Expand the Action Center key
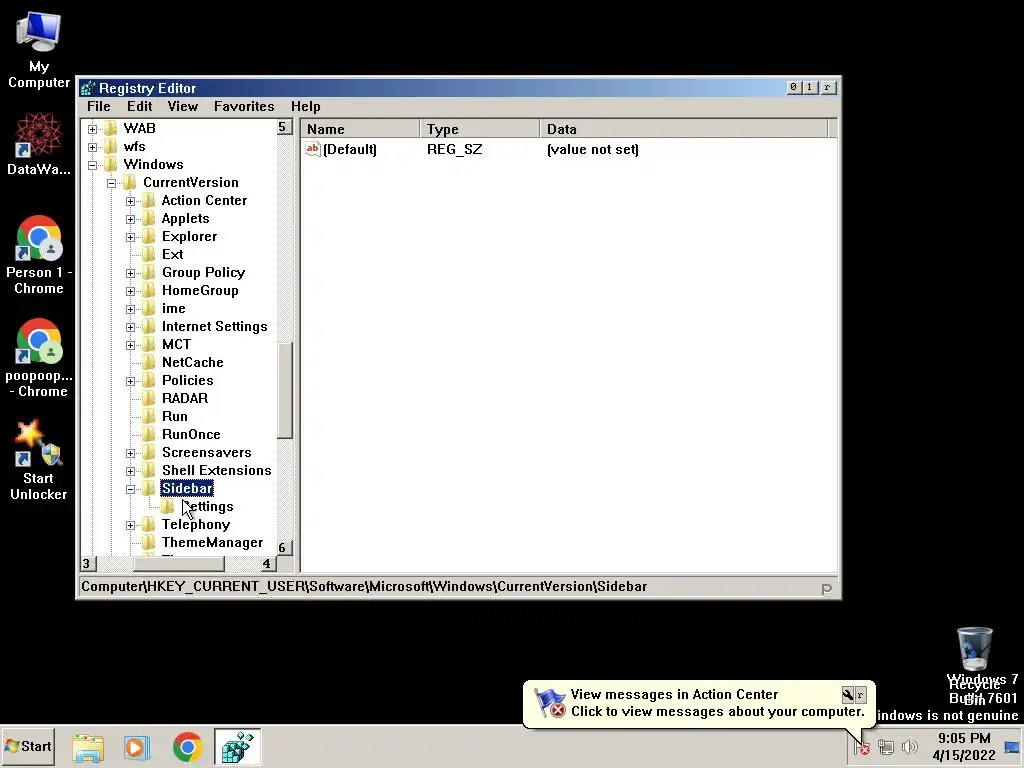The image size is (1024, 768). (131, 201)
